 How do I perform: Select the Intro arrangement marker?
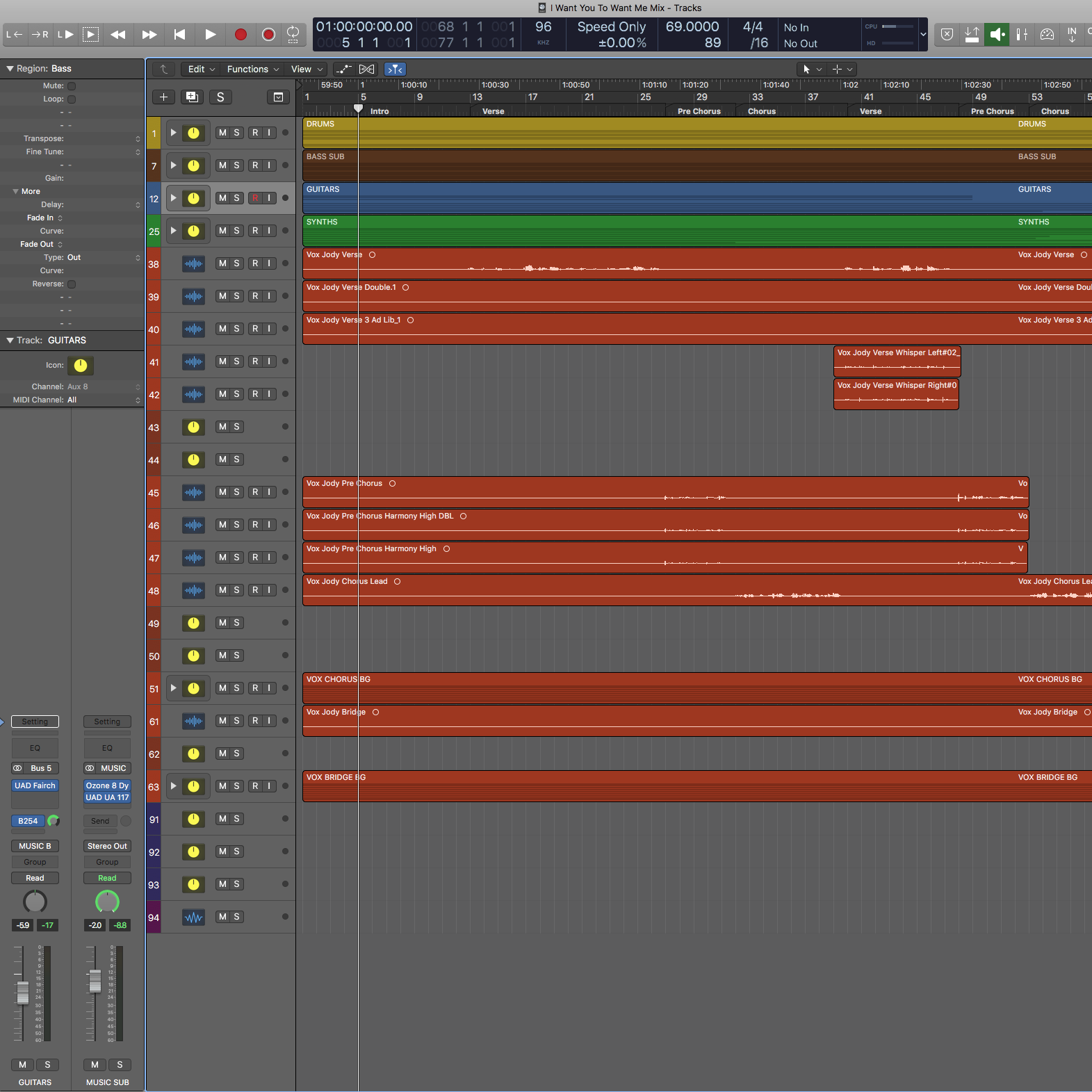(380, 111)
